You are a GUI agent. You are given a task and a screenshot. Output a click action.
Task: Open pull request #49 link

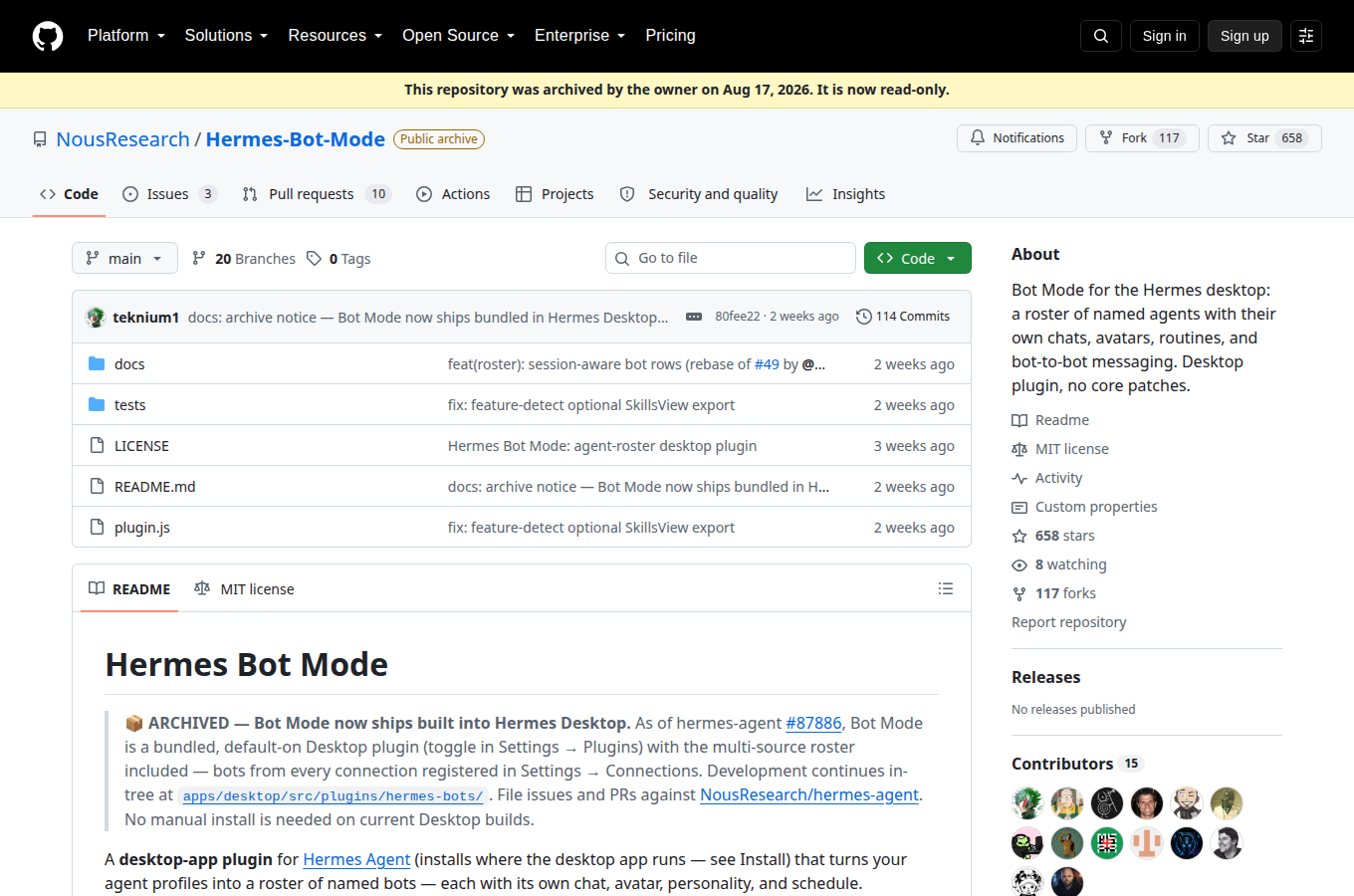point(767,364)
